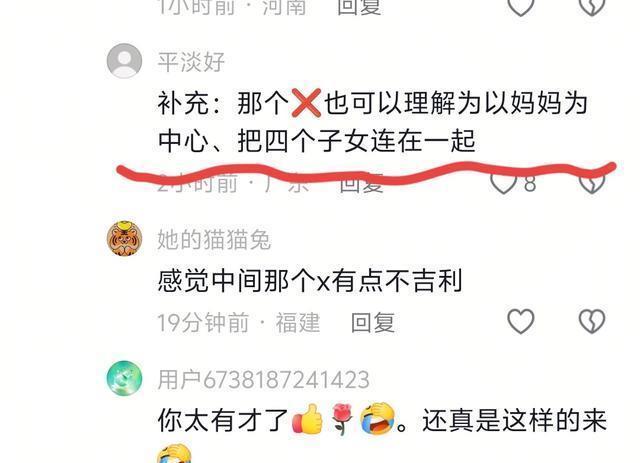Reply to the top 河南 comment
Image resolution: width=640 pixels, height=463 pixels.
(x=359, y=7)
